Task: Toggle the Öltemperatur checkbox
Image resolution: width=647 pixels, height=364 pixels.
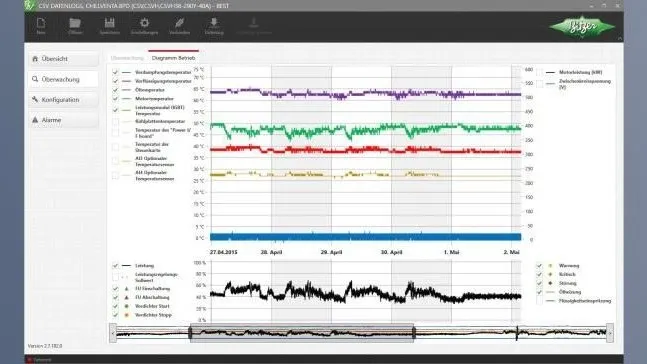Action: pyautogui.click(x=115, y=90)
